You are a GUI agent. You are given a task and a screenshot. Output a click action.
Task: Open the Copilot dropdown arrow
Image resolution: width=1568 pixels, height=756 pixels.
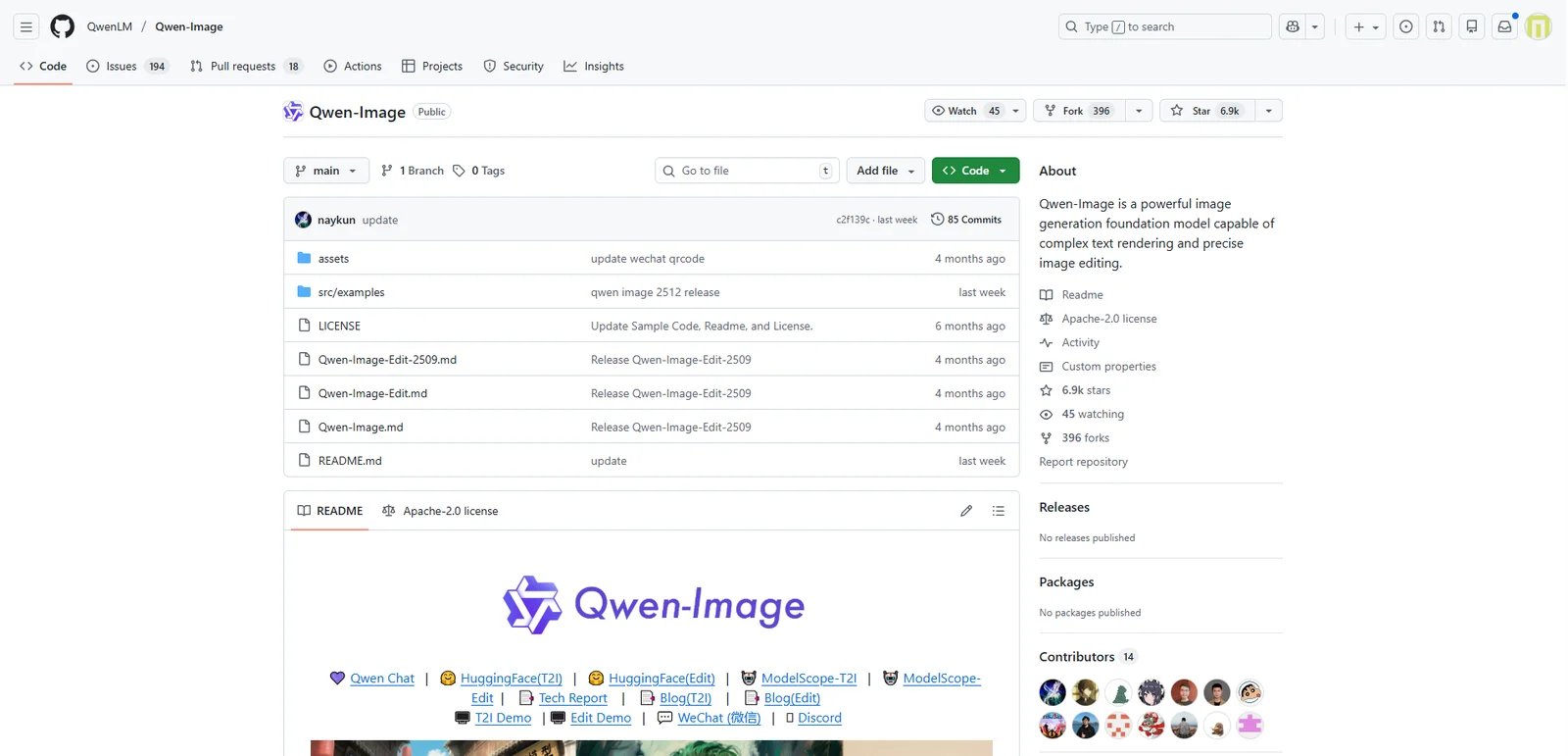1315,26
